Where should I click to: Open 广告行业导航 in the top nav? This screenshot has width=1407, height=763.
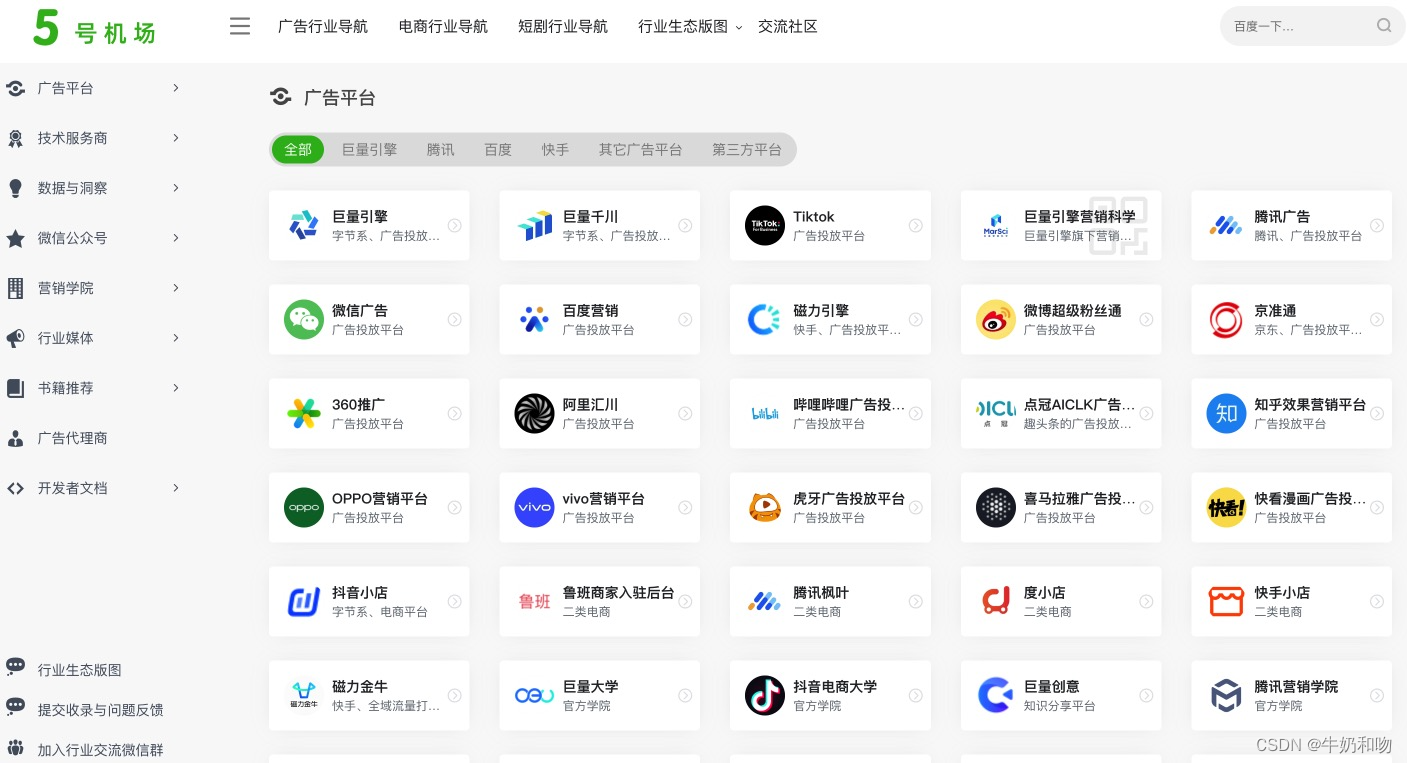pos(323,27)
